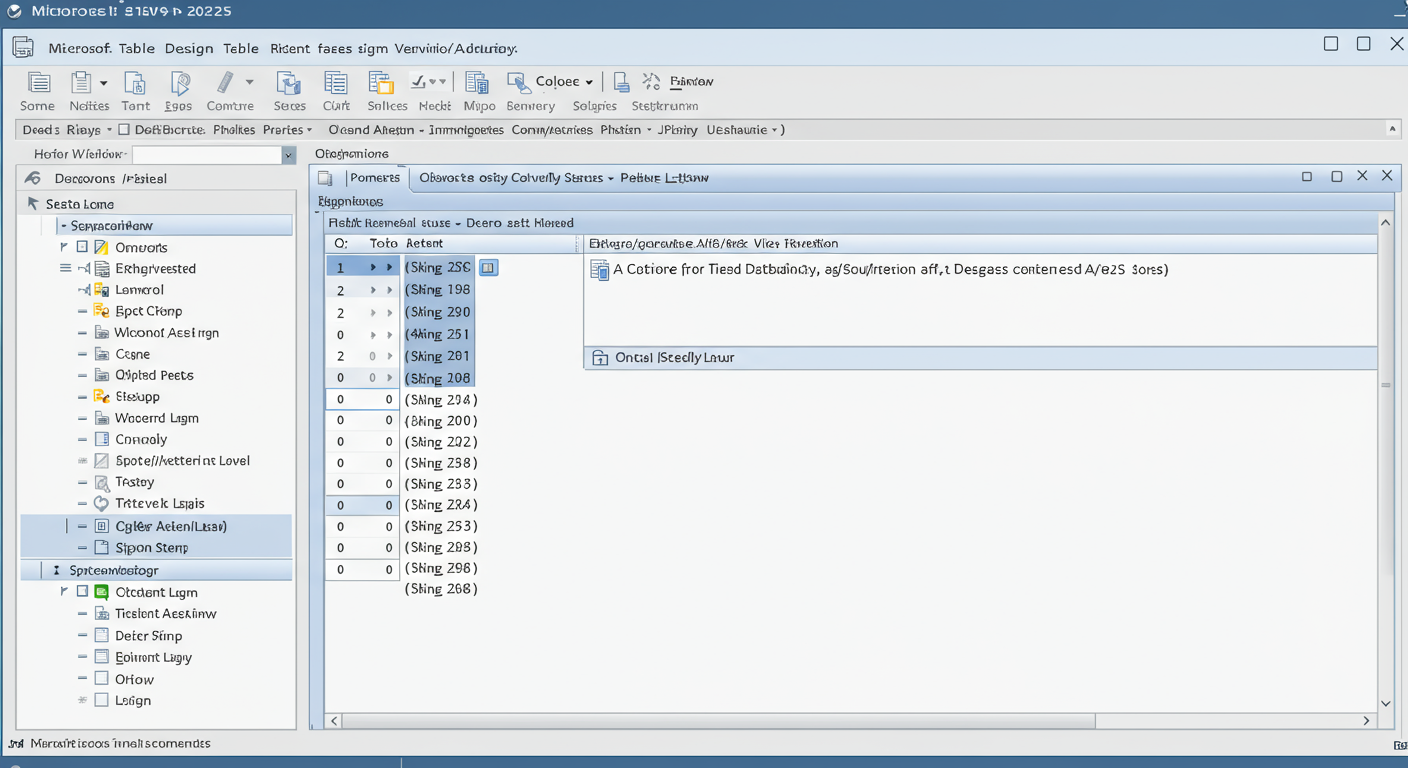Toggle the Otcdent Ligm checkbox
The image size is (1408, 768).
coord(83,592)
